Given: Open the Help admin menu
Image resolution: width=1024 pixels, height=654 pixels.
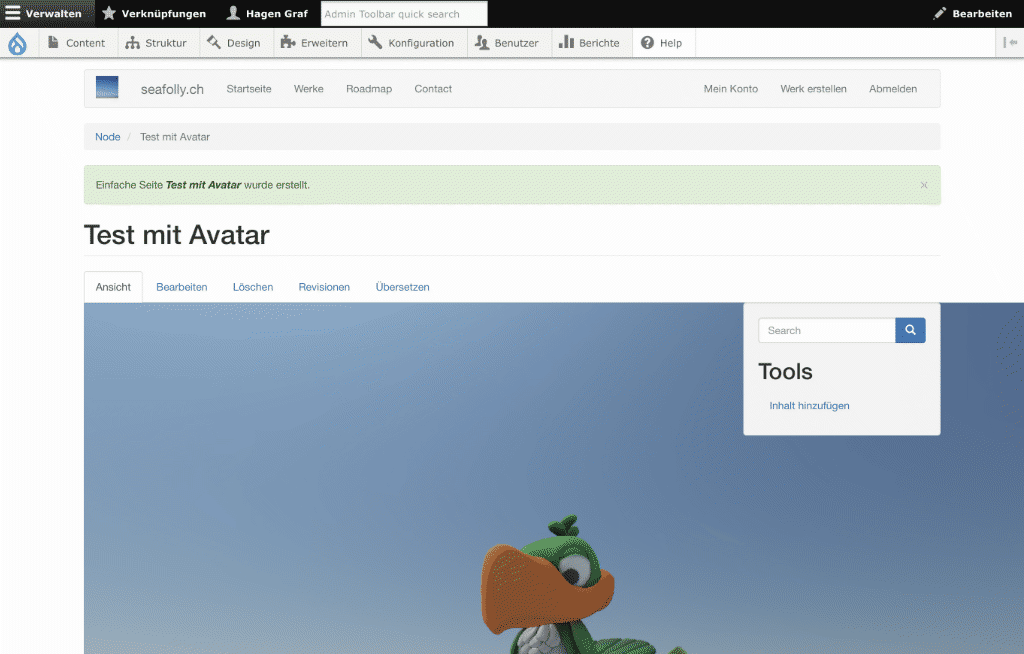Looking at the screenshot, I should 662,43.
